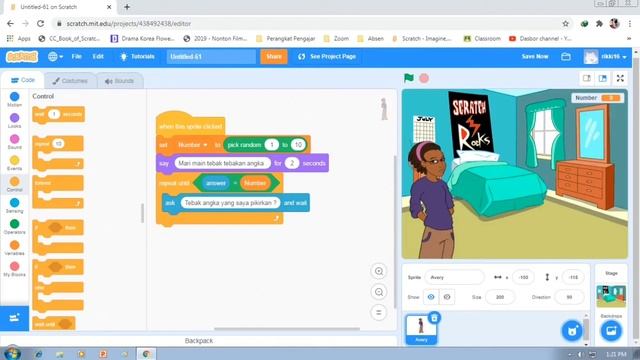Edit the project title field
This screenshot has height=360, width=640.
[211, 56]
